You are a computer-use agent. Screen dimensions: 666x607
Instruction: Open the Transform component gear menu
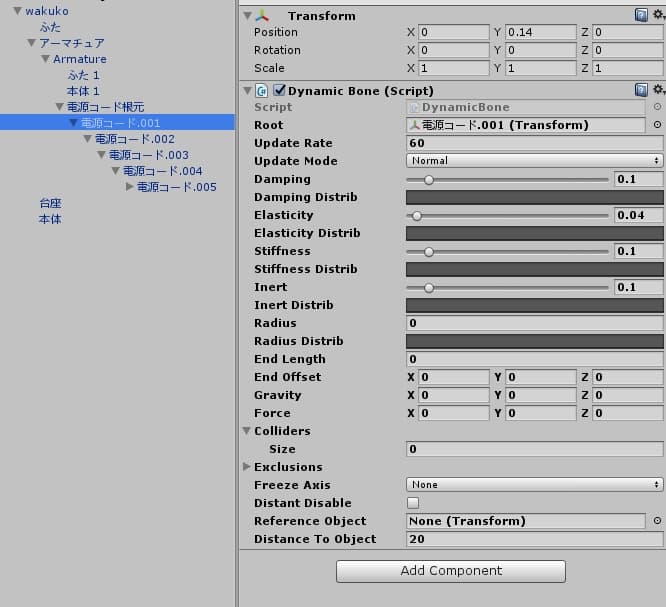[658, 15]
